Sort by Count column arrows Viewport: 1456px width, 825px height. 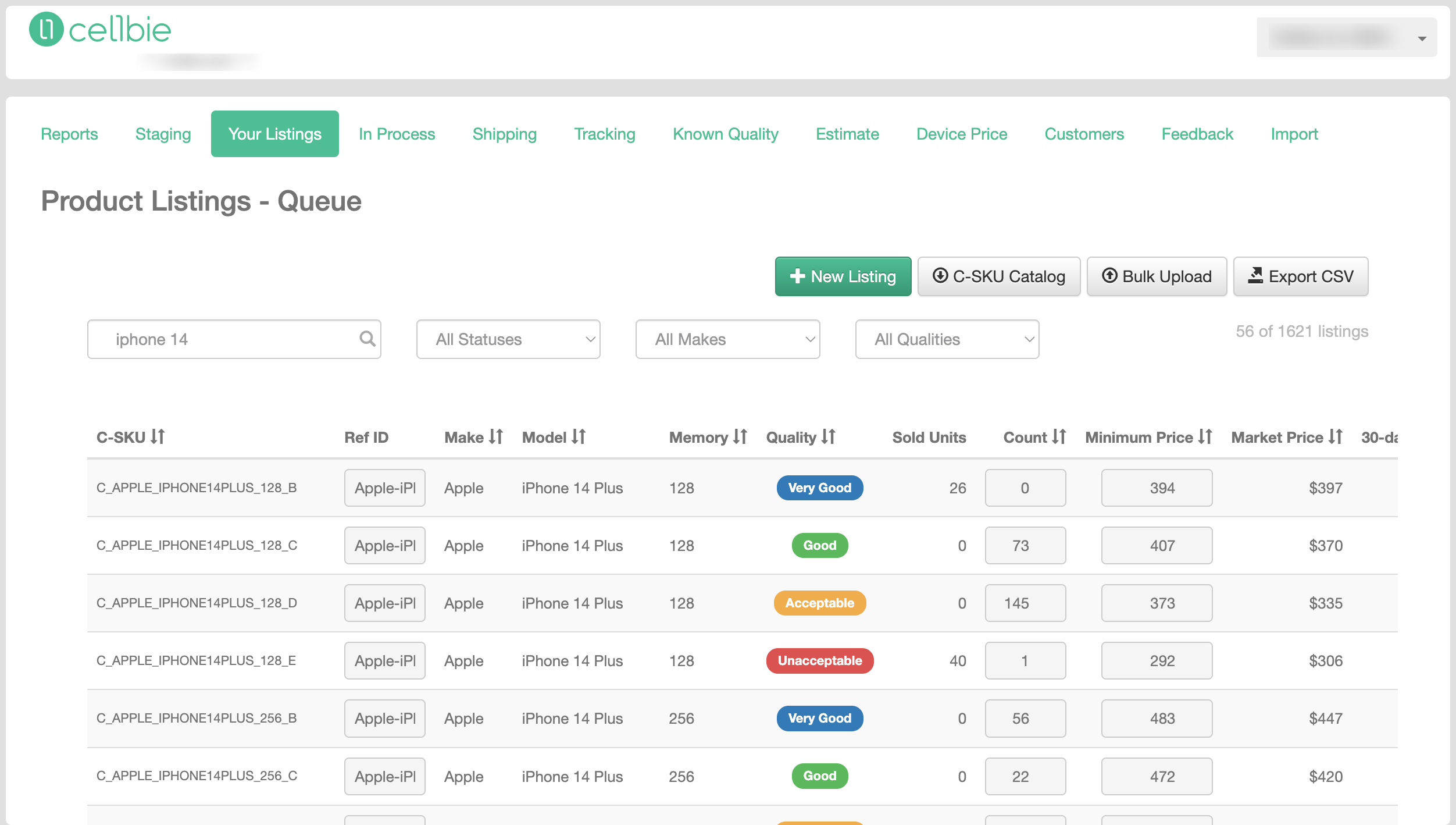pos(1059,436)
